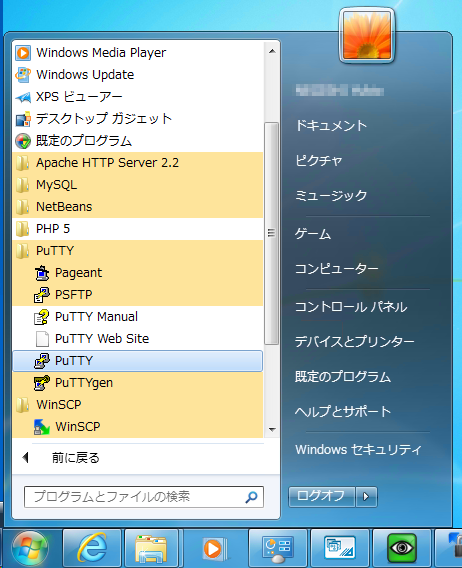The width and height of the screenshot is (462, 568).
Task: Select the Pageant text entry
Action: 78,273
